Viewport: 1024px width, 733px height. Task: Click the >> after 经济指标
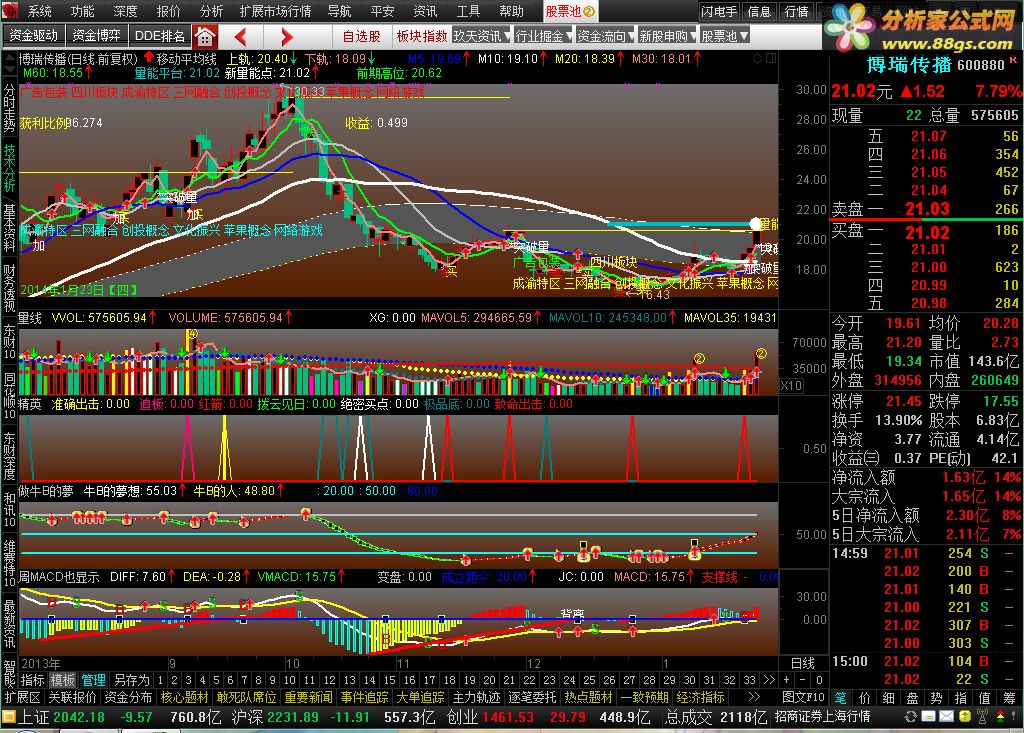coord(754,697)
